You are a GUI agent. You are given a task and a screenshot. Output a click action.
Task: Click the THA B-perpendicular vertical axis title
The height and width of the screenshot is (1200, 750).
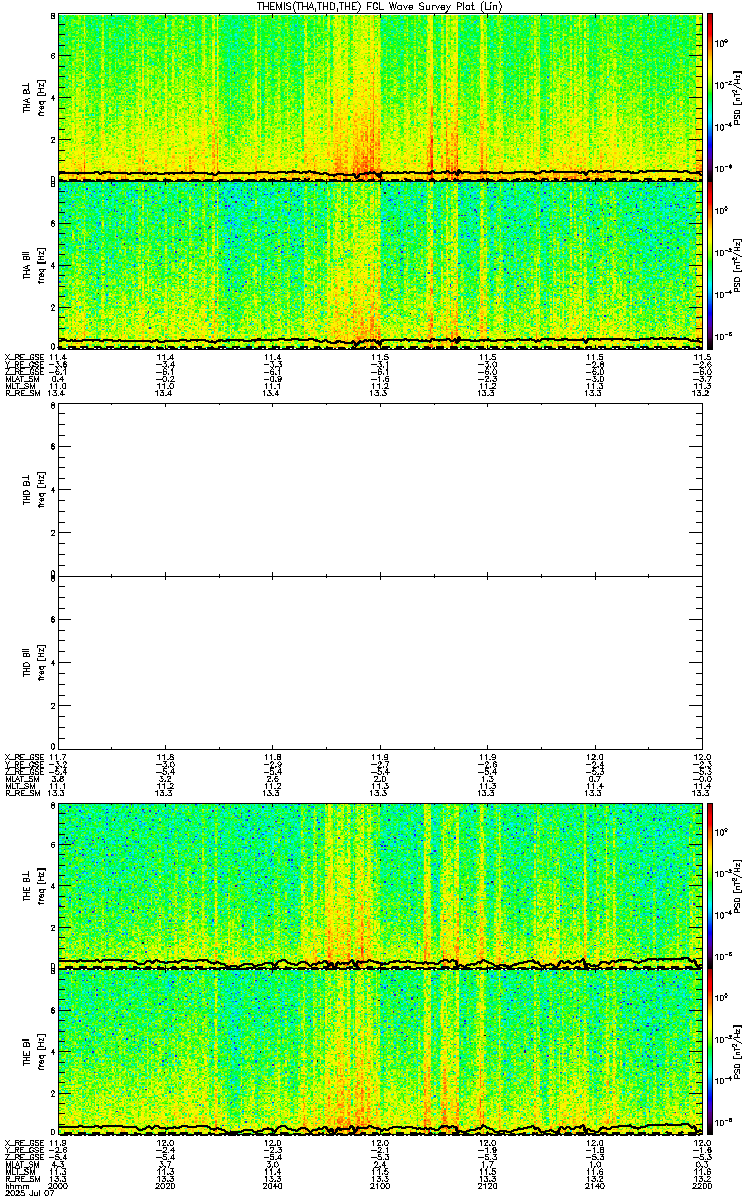click(33, 96)
